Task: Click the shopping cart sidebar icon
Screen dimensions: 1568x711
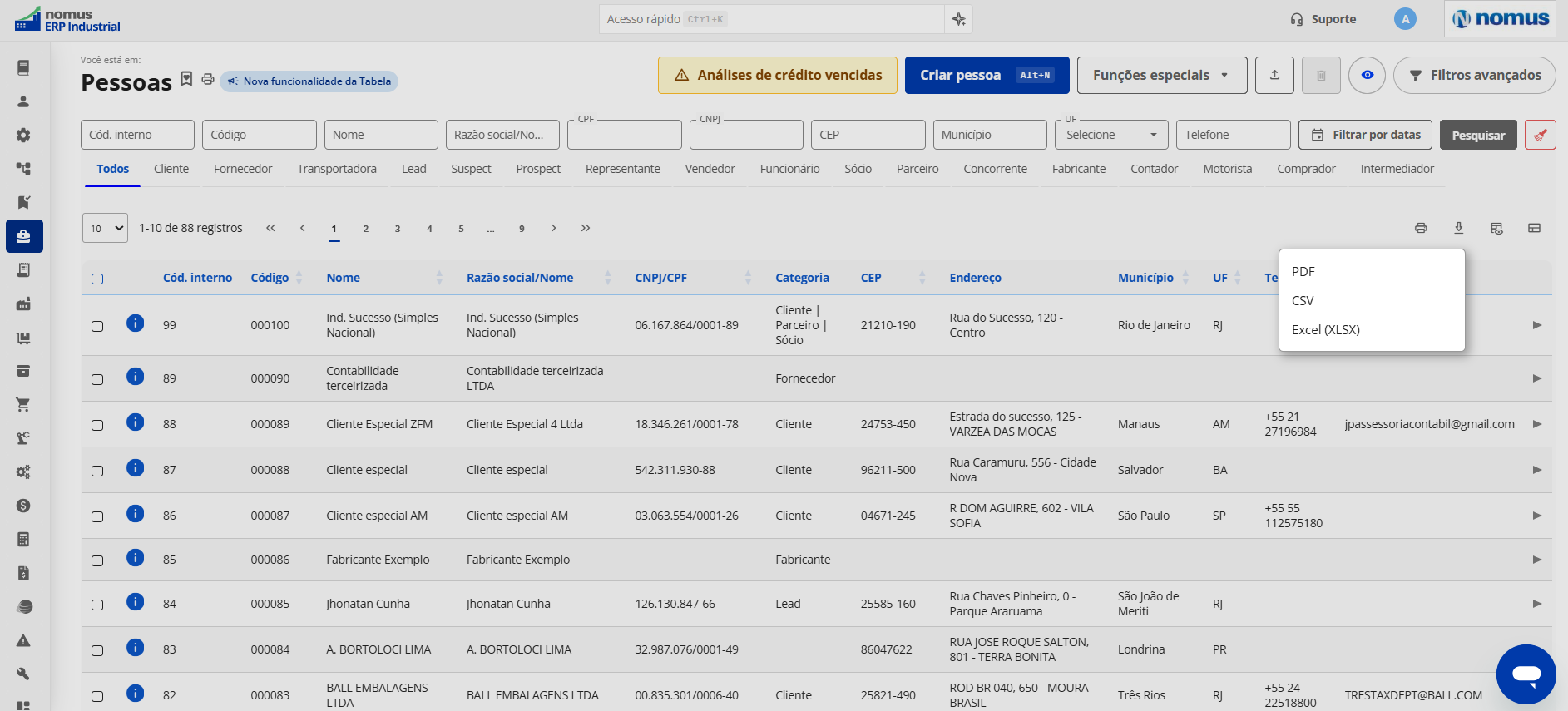Action: (23, 404)
